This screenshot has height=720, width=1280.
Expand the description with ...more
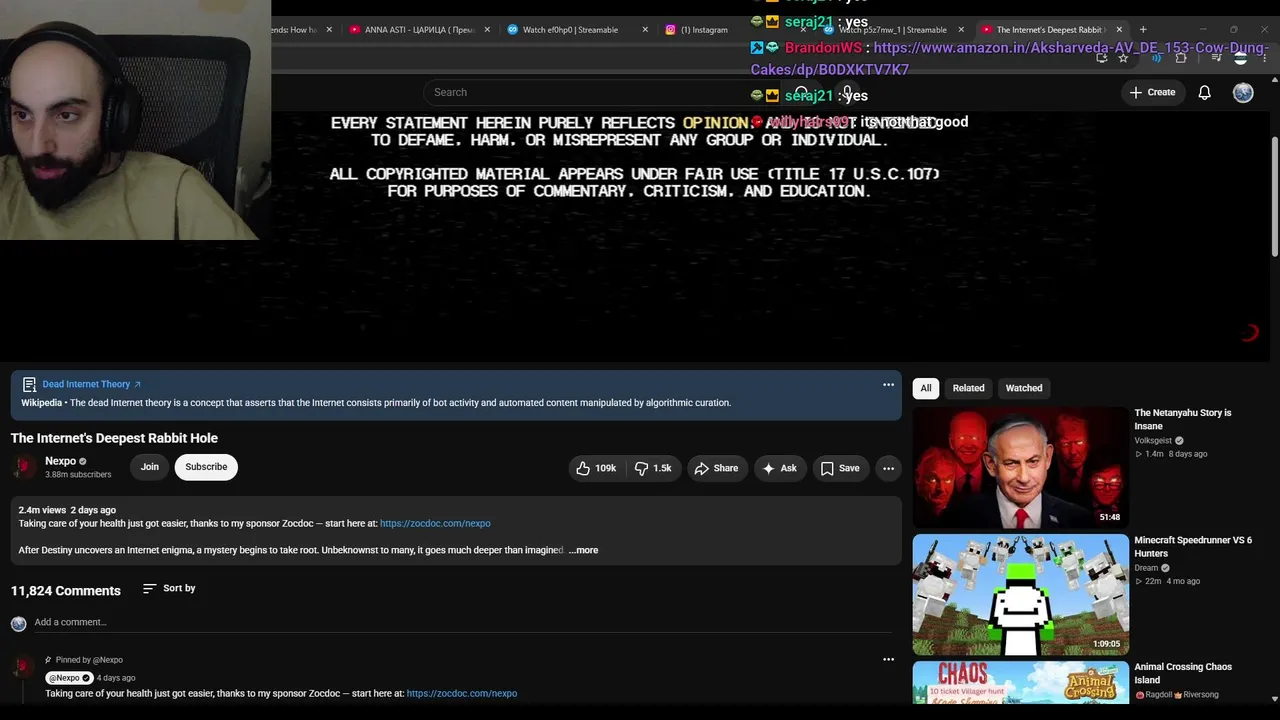tap(583, 550)
